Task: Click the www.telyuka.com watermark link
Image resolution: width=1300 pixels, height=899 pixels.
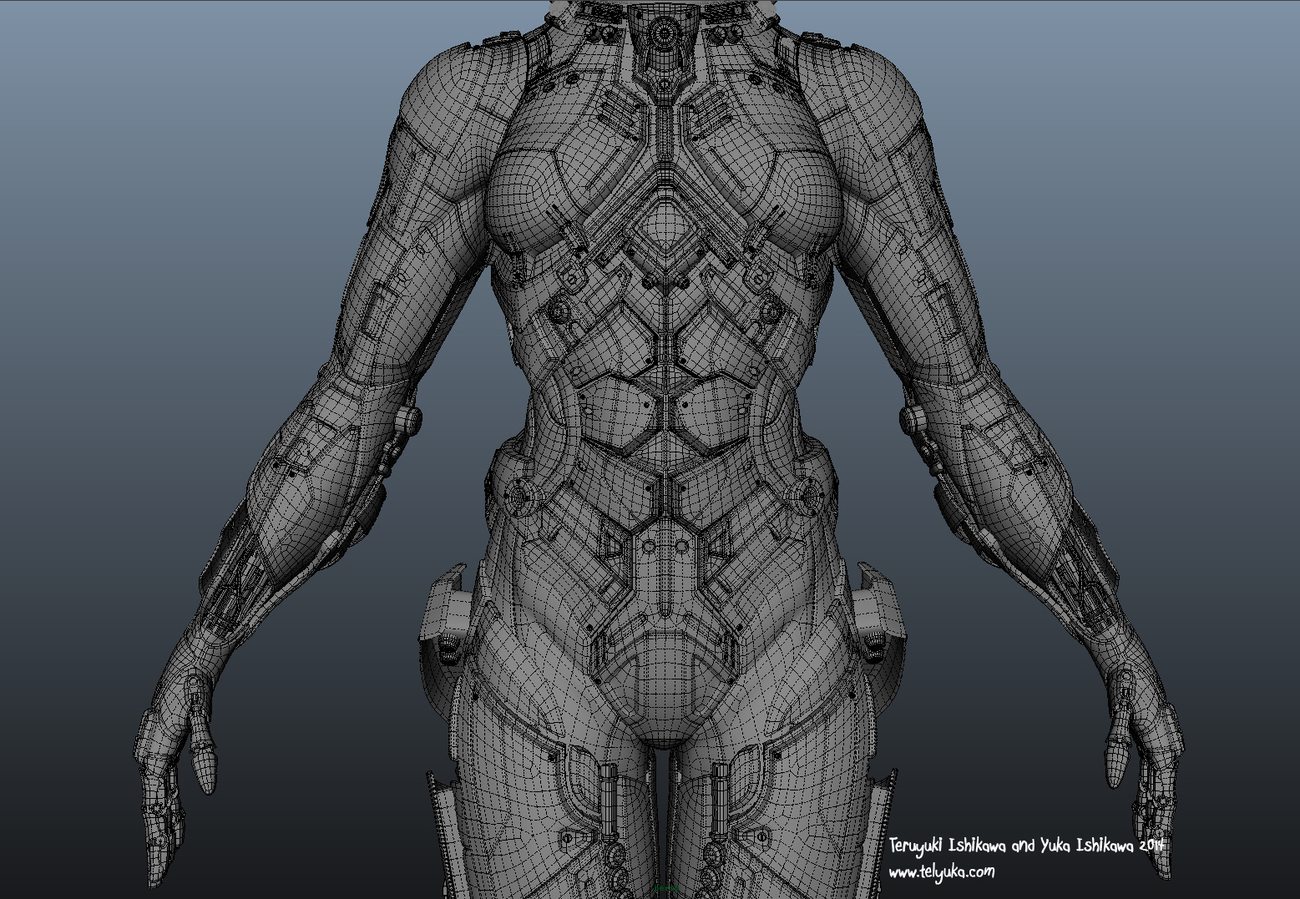Action: click(x=941, y=872)
